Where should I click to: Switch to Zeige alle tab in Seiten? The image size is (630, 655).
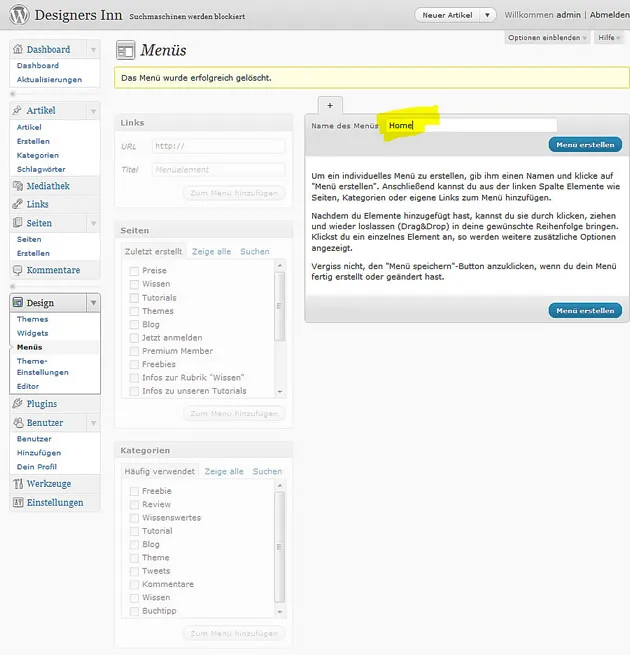211,251
